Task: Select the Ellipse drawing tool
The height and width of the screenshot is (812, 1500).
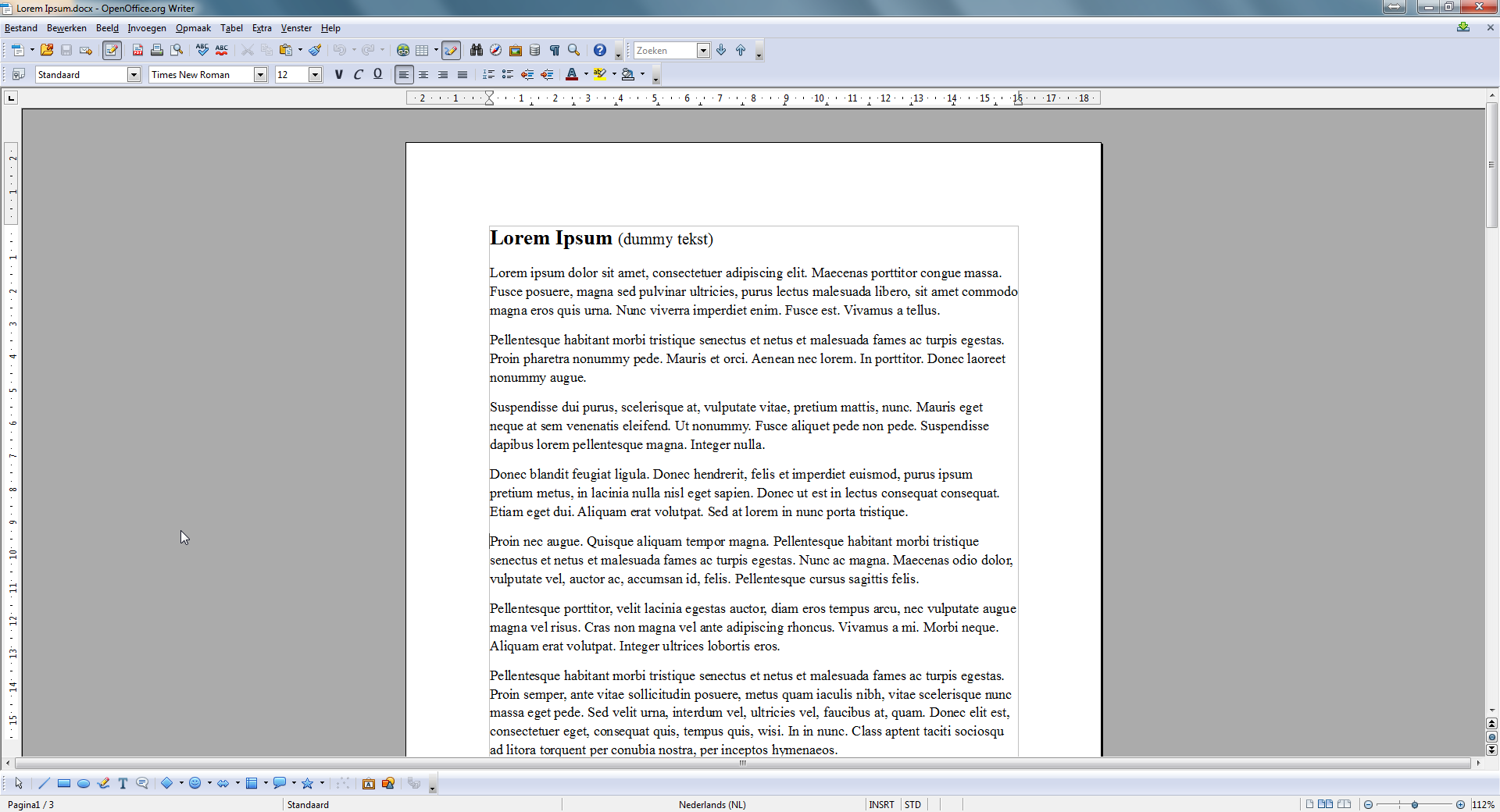Action: pos(84,784)
